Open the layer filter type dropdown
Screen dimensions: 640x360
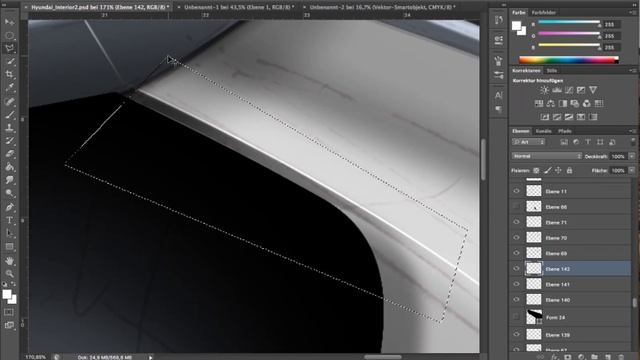[x=529, y=142]
